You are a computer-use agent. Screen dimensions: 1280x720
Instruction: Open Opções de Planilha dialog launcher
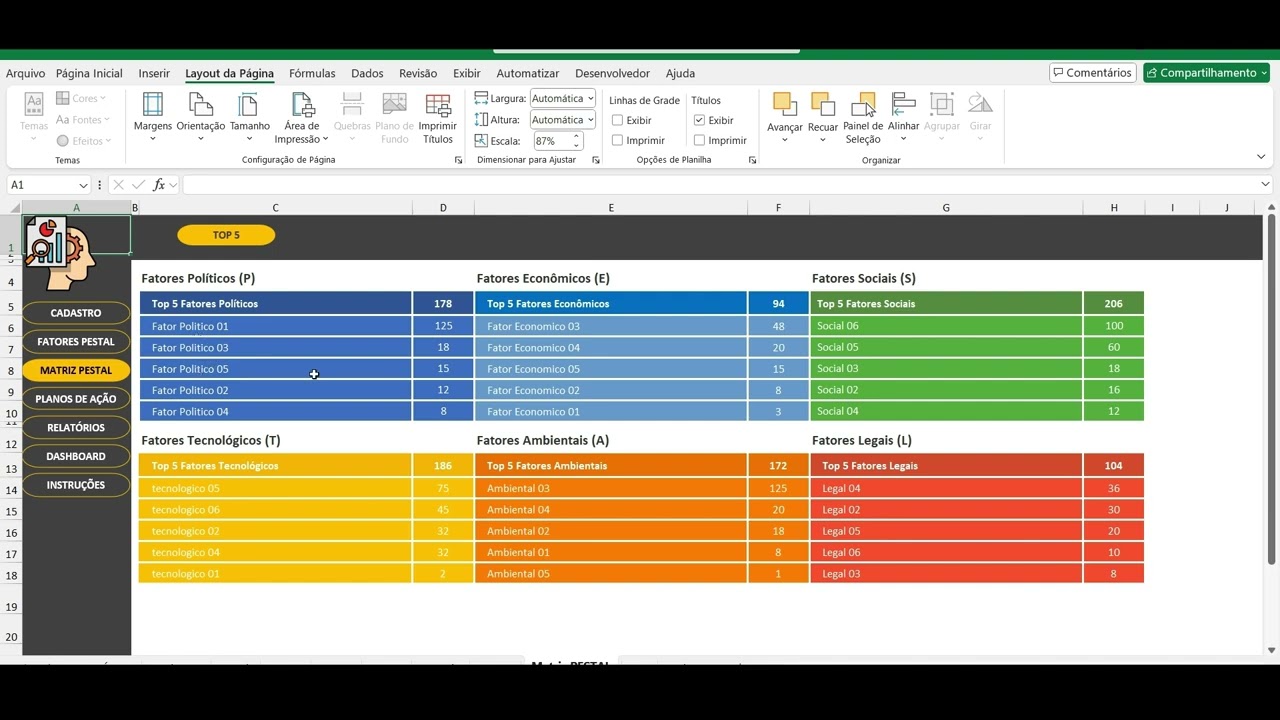click(x=752, y=160)
